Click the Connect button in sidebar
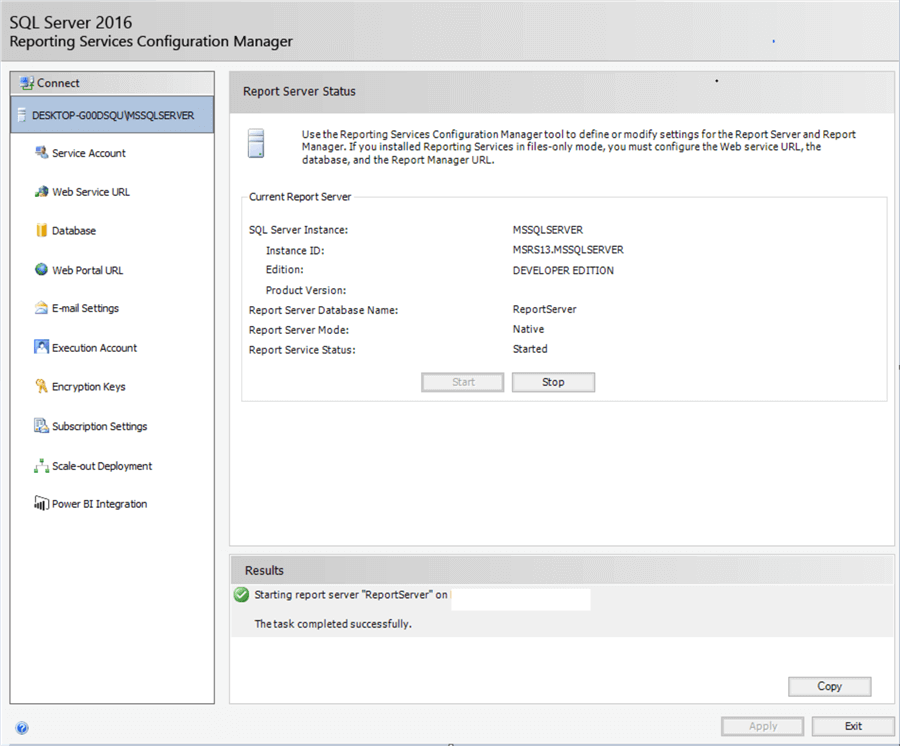Viewport: 900px width, 746px height. [57, 83]
